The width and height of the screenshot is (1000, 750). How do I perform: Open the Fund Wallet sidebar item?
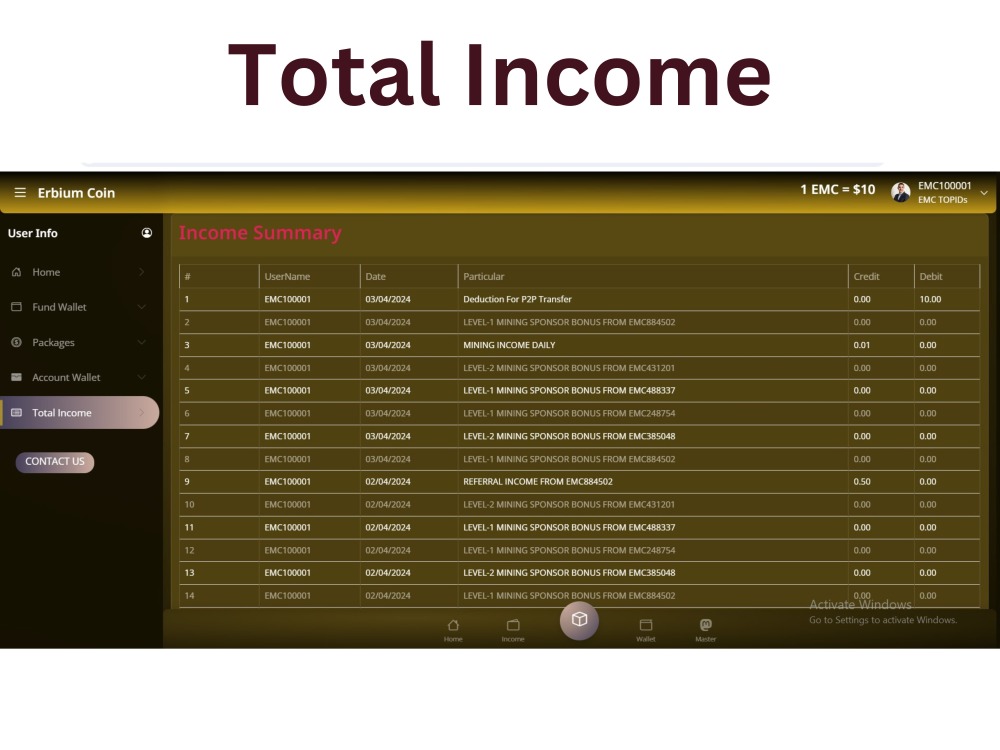click(80, 307)
